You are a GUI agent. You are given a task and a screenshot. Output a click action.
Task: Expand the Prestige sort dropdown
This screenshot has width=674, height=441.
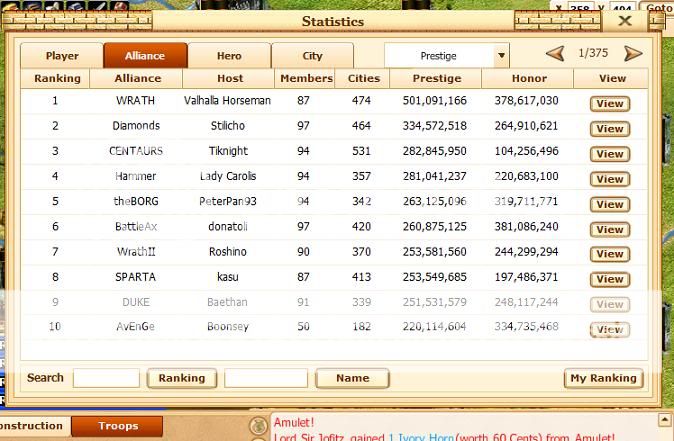click(x=502, y=56)
